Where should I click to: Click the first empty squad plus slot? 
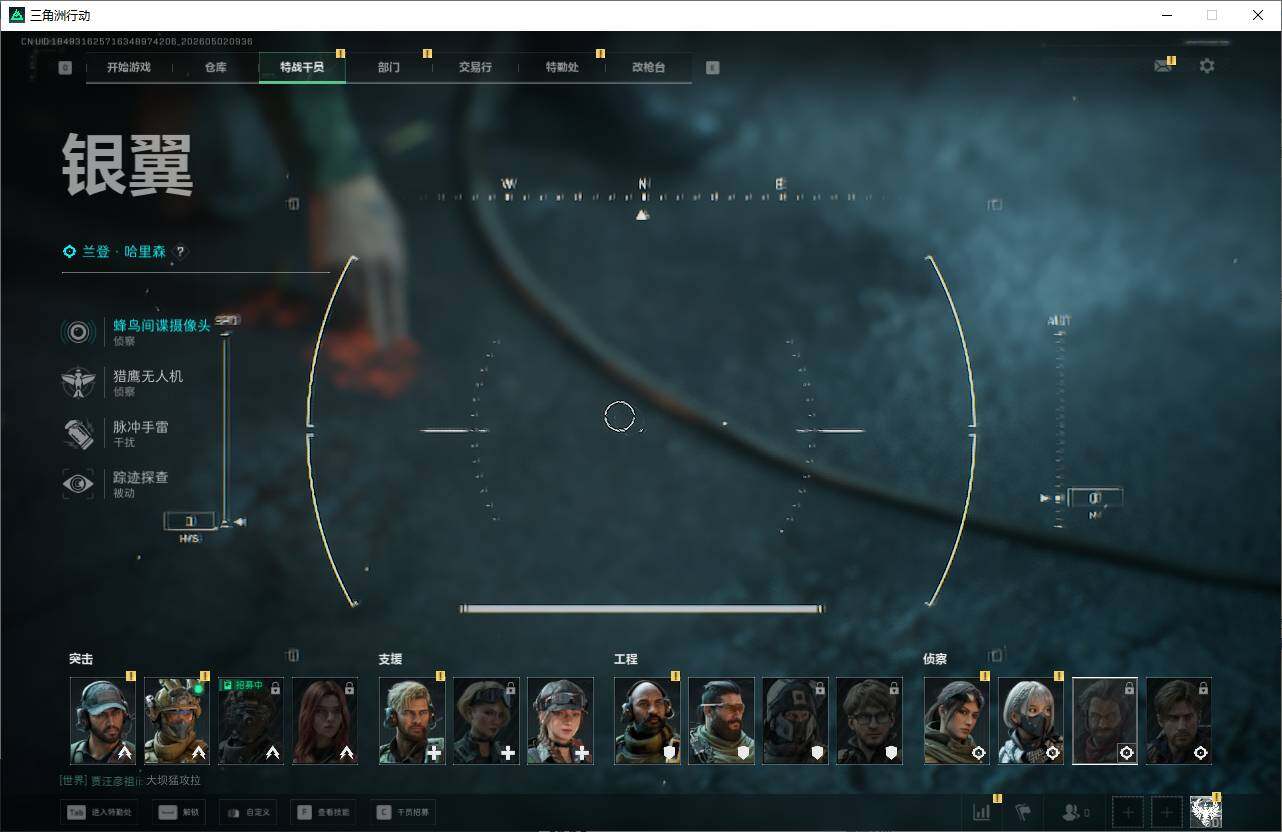point(1128,812)
